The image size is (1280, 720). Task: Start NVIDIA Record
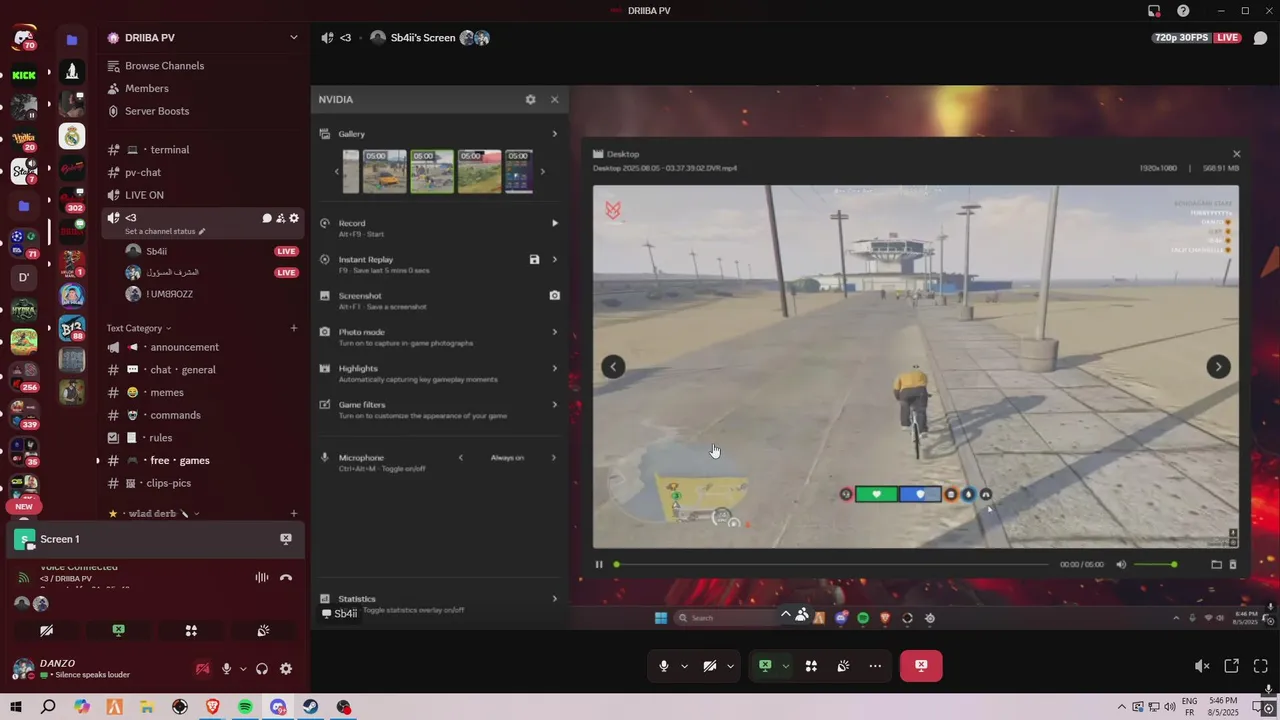coord(555,224)
